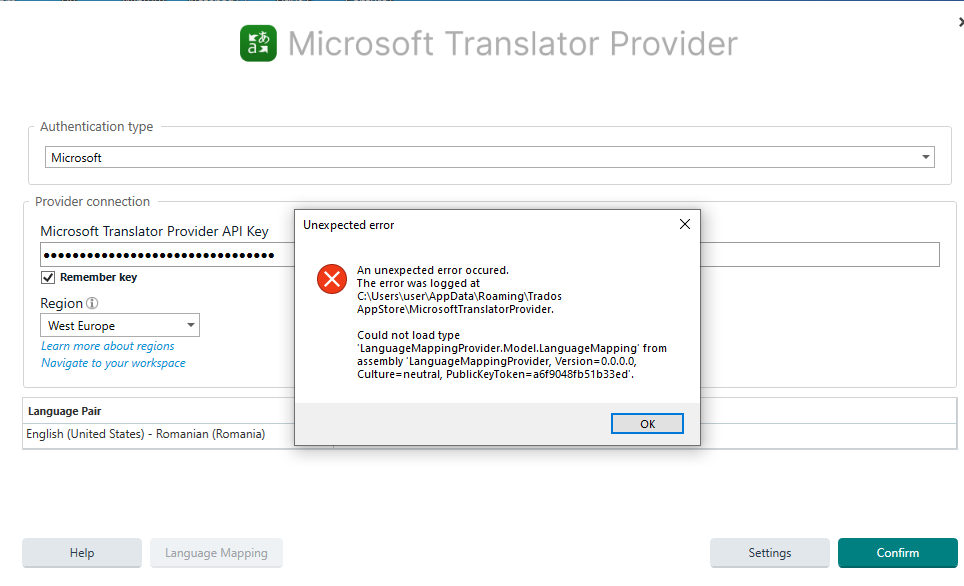Open Language Mapping
This screenshot has width=964, height=586.
(216, 553)
